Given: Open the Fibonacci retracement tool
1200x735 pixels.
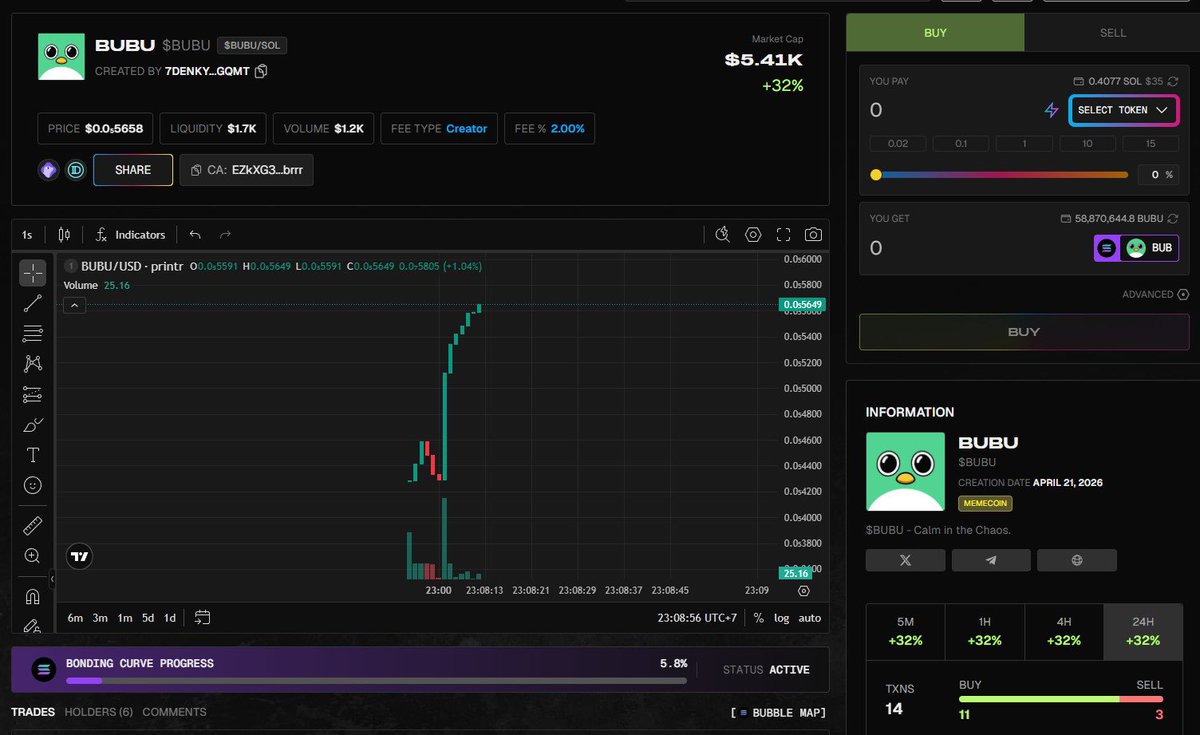Looking at the screenshot, I should pyautogui.click(x=32, y=333).
